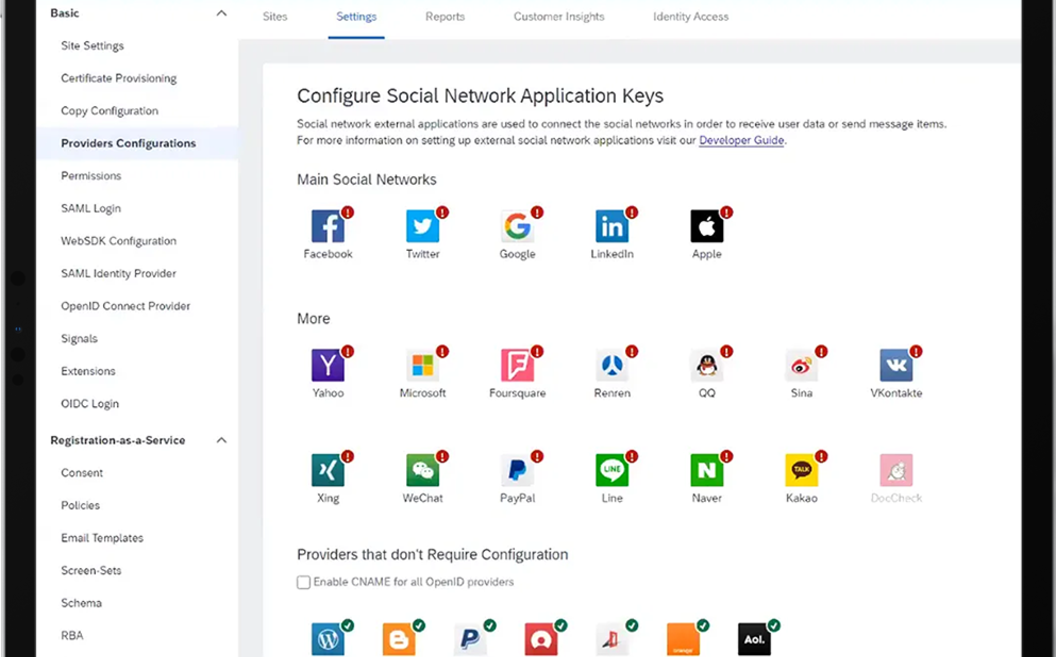Open the Developer Guide link

(x=741, y=141)
